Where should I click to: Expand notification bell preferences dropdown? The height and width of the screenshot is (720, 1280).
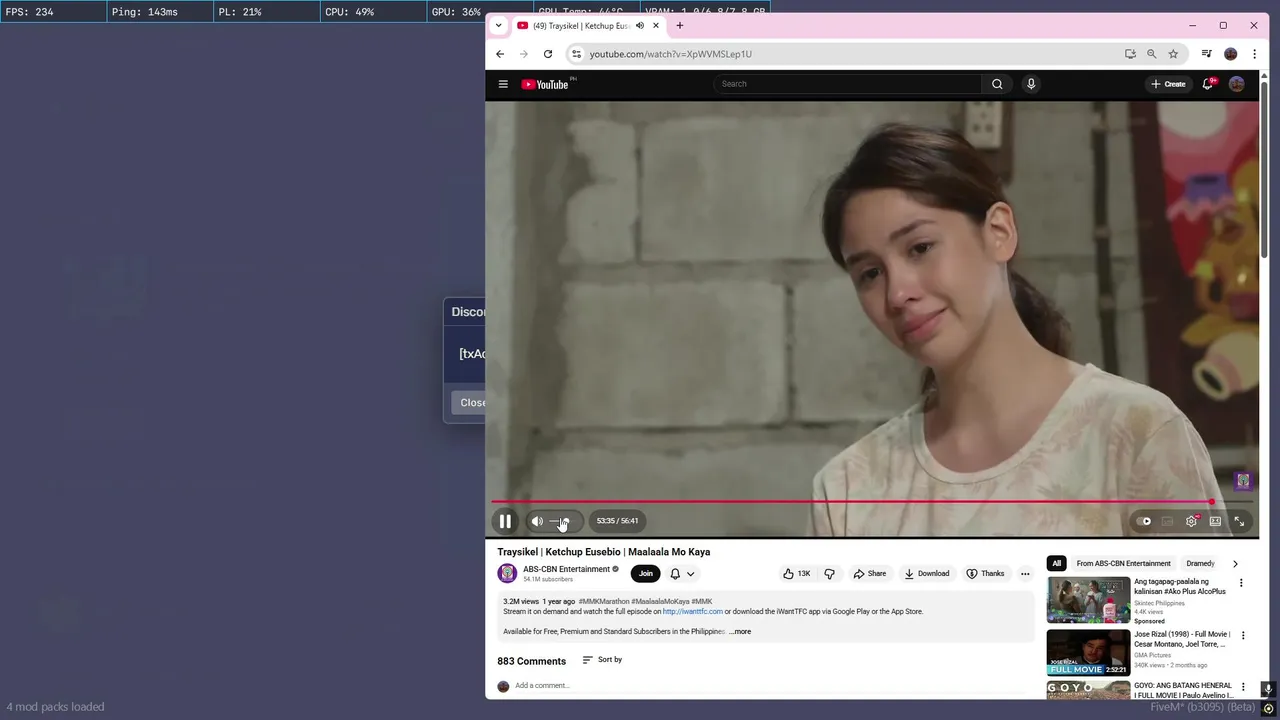pyautogui.click(x=690, y=574)
